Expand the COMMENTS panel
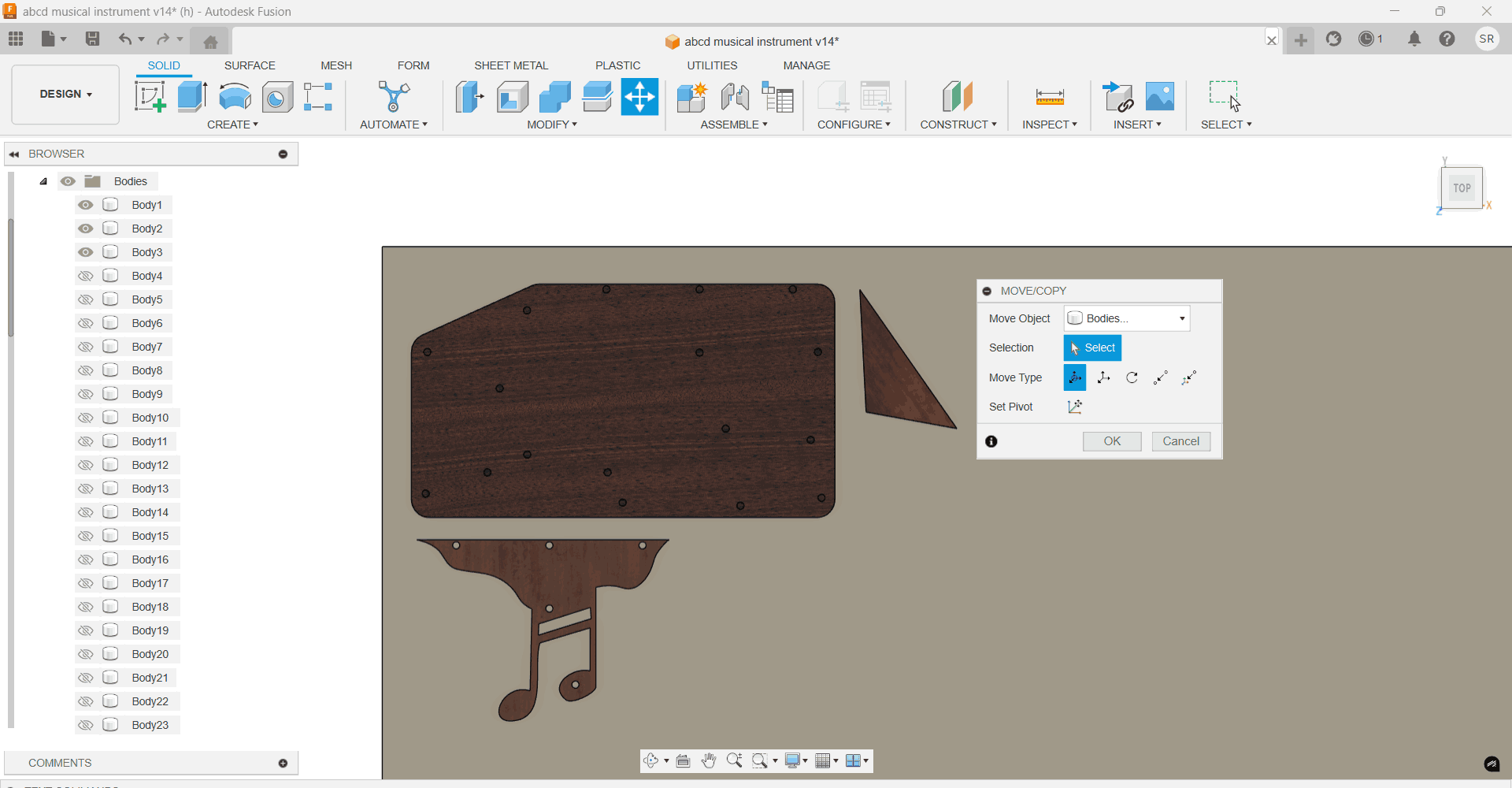The image size is (1512, 788). (x=283, y=763)
